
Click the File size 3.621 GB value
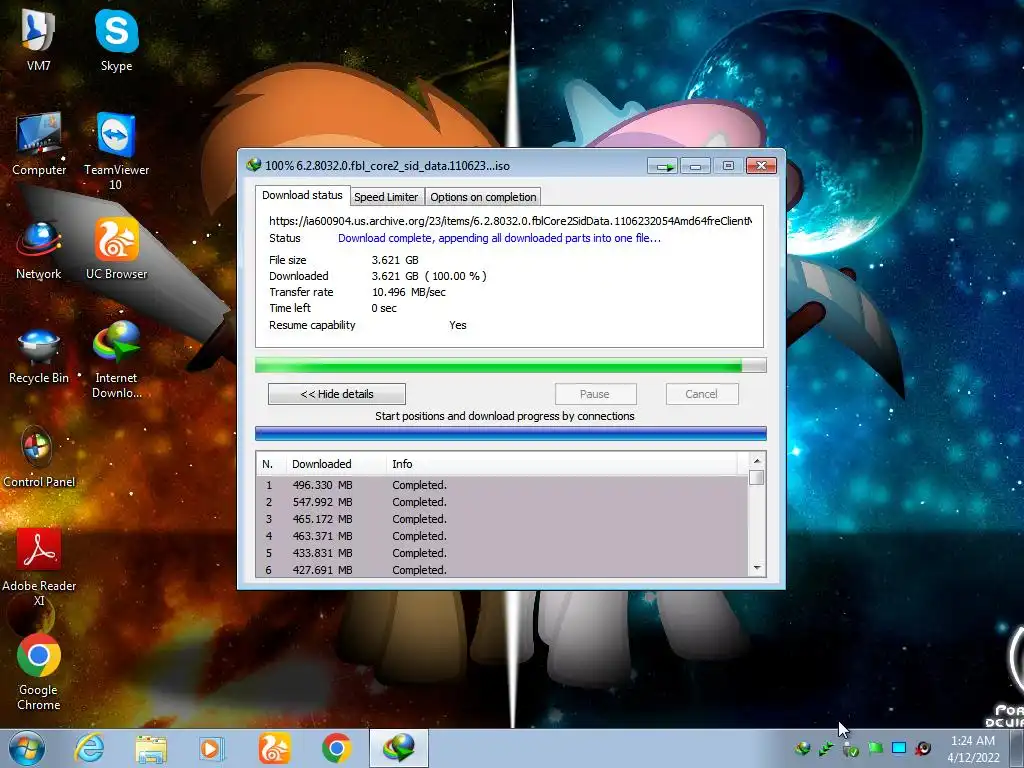pos(395,260)
